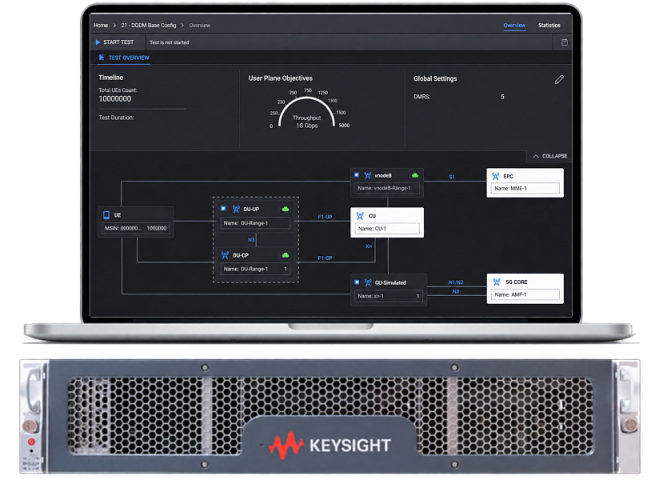
Task: Select the DU-UP antenna icon
Action: pyautogui.click(x=236, y=209)
